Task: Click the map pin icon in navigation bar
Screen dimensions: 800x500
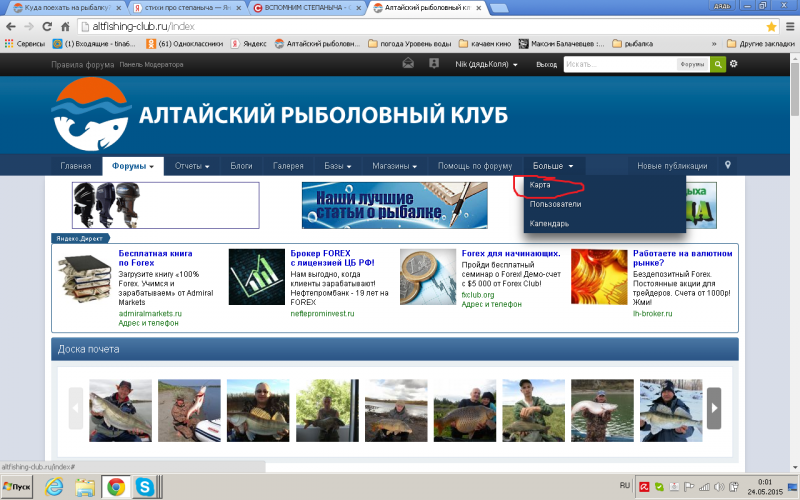Action: click(x=728, y=165)
